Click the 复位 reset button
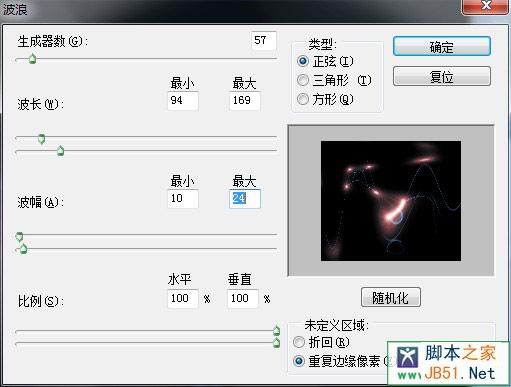The width and height of the screenshot is (511, 387). click(x=442, y=76)
